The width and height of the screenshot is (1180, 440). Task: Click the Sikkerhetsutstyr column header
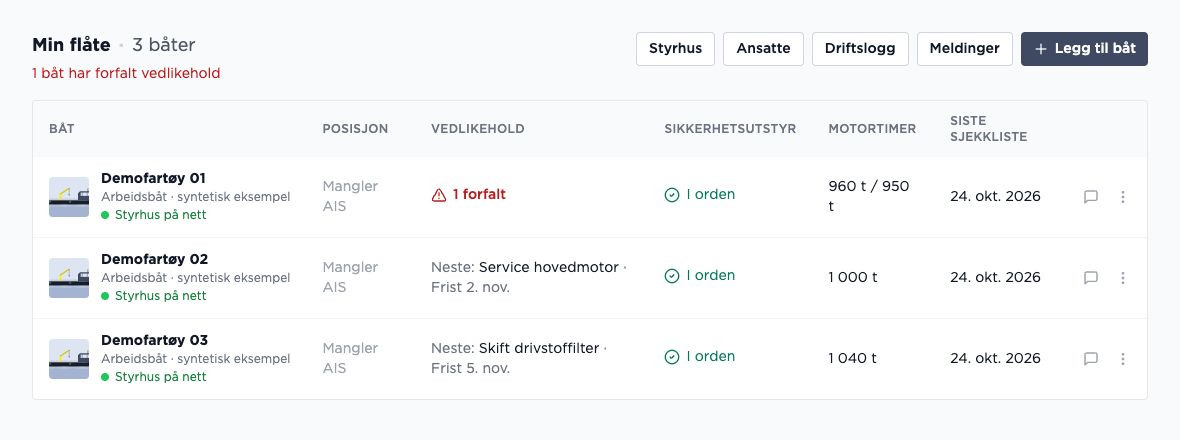pyautogui.click(x=730, y=129)
